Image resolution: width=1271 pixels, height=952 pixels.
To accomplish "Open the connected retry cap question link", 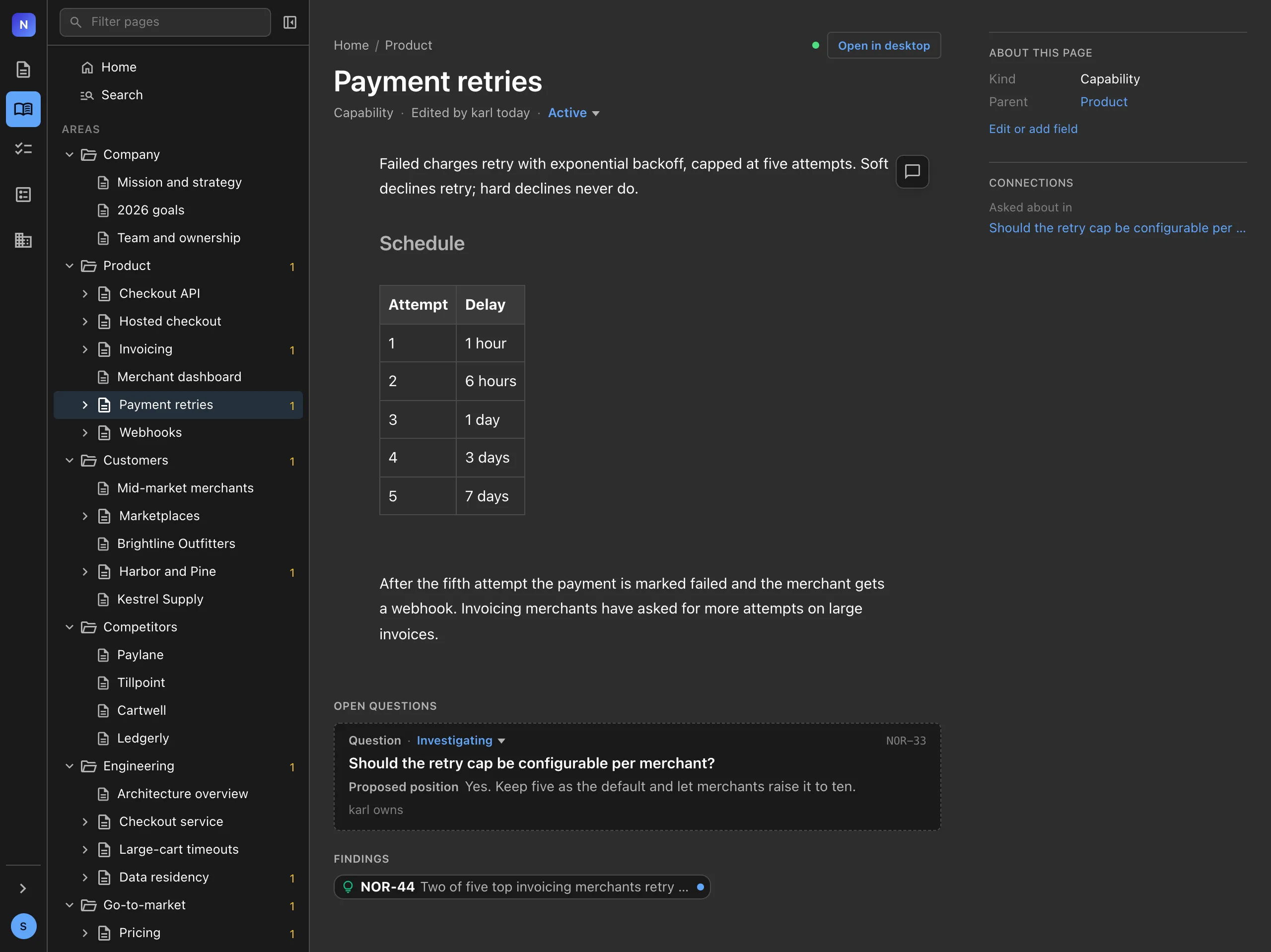I will [1117, 227].
